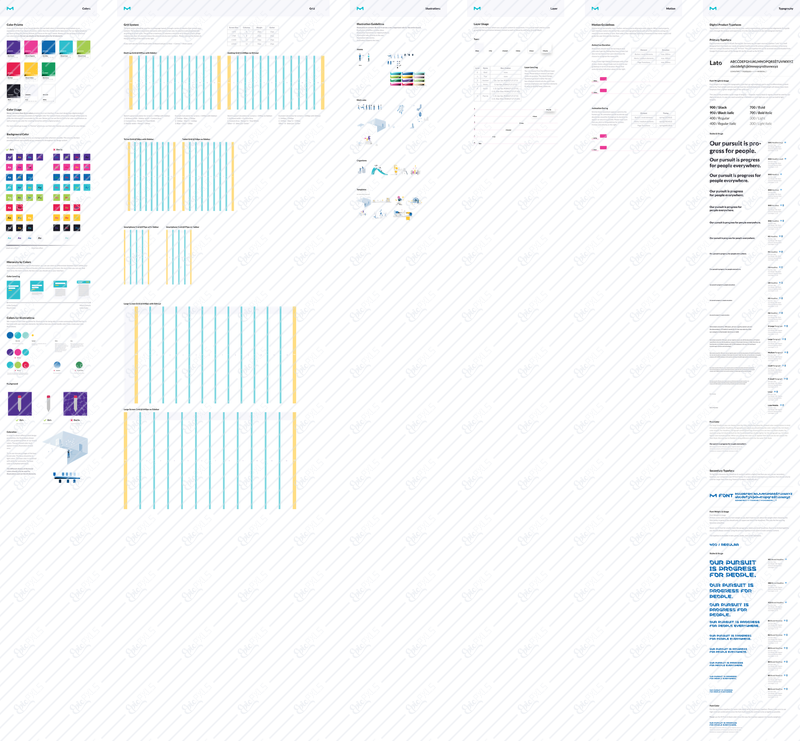Choose the large lime green Color Palette swatch

[x=83, y=47]
